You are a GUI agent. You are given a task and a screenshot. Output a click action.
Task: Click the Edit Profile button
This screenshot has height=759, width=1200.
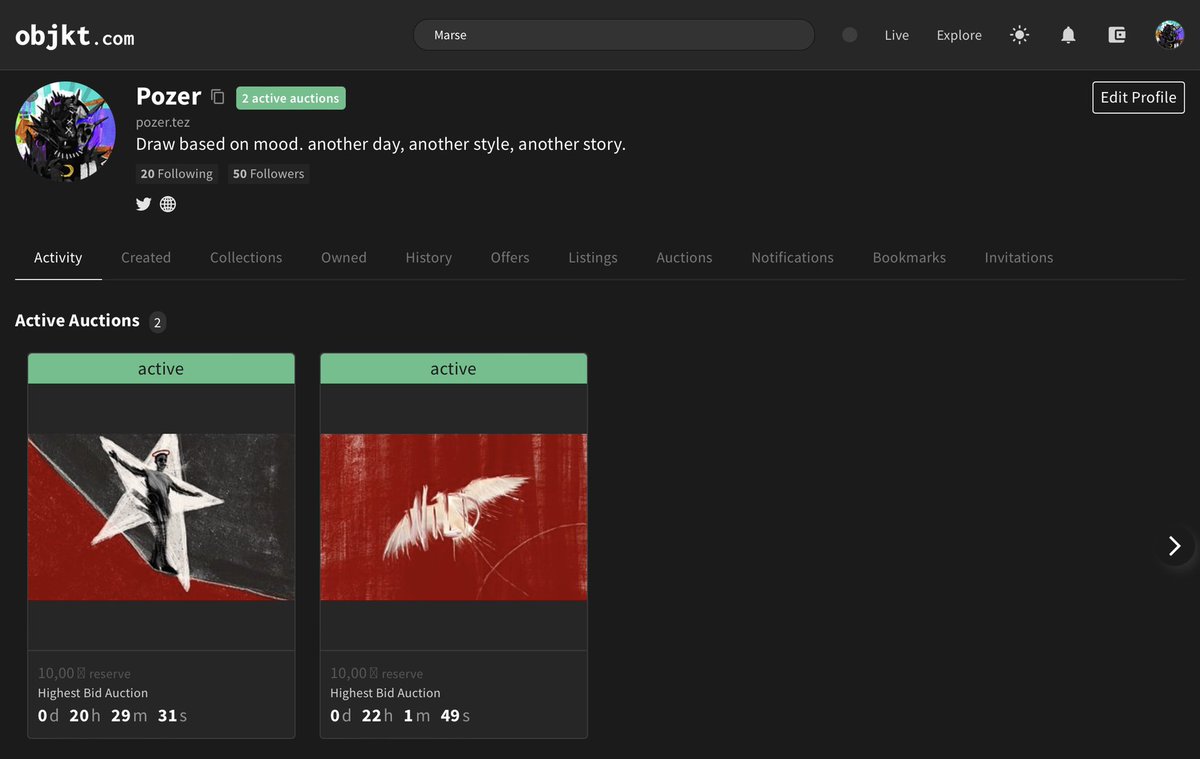coord(1138,97)
